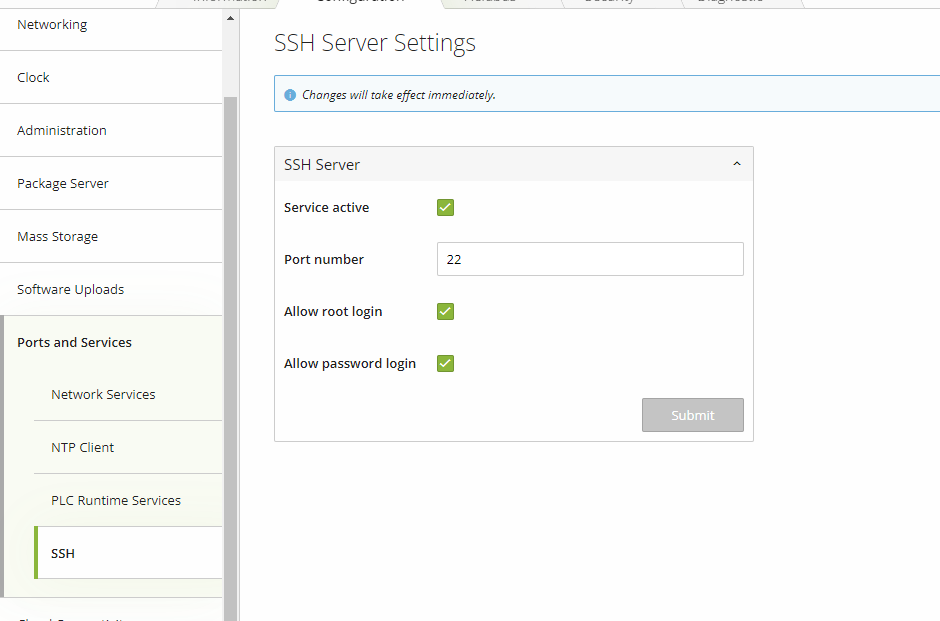Screen dimensions: 940x621
Task: Go to Package Server settings
Action: tap(111, 183)
